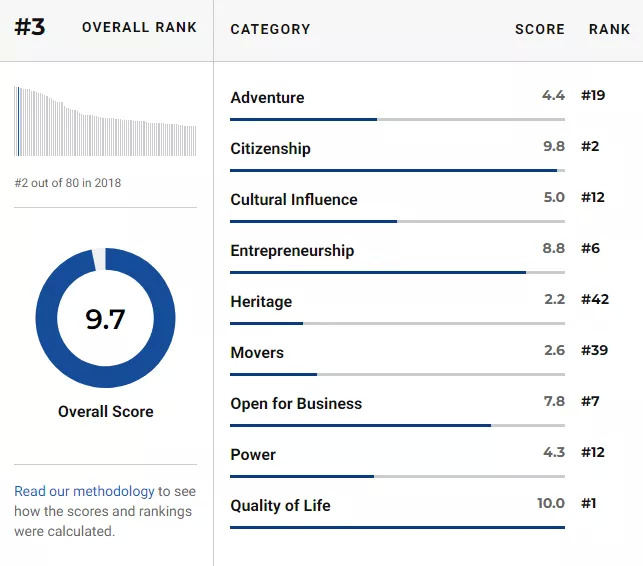The height and width of the screenshot is (566, 643).
Task: Click the Heritage rank #42 value
Action: coord(596,301)
